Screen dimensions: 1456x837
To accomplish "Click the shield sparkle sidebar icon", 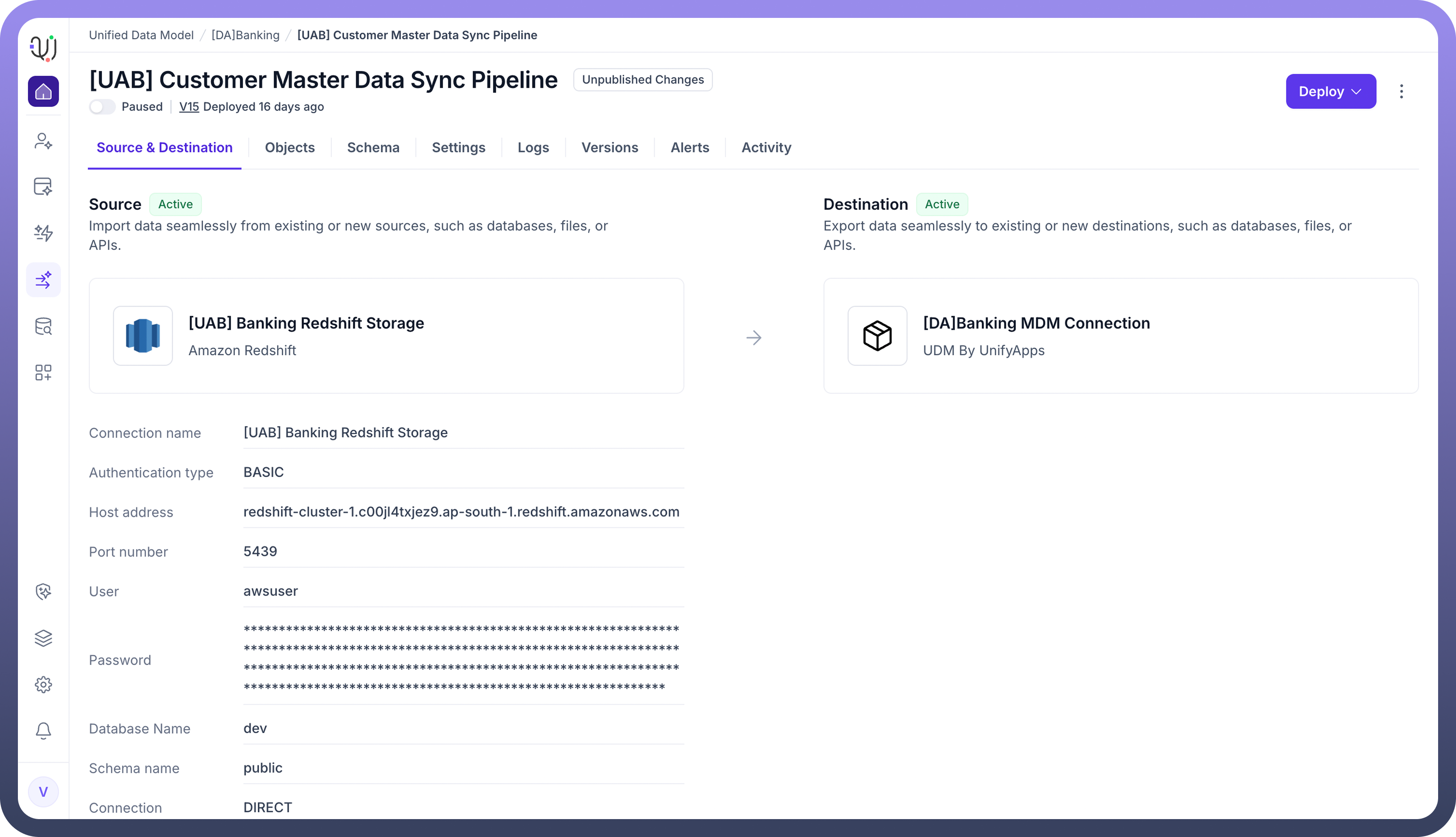I will (43, 592).
